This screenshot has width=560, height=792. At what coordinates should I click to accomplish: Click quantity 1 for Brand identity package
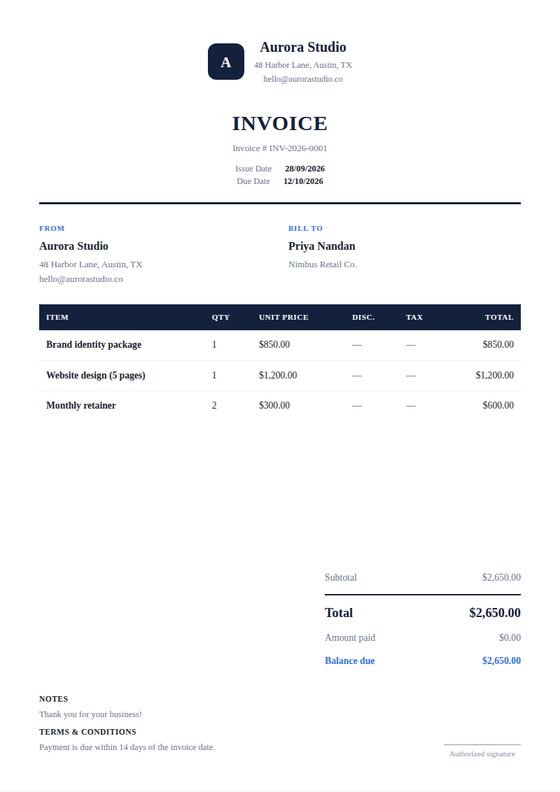point(214,344)
